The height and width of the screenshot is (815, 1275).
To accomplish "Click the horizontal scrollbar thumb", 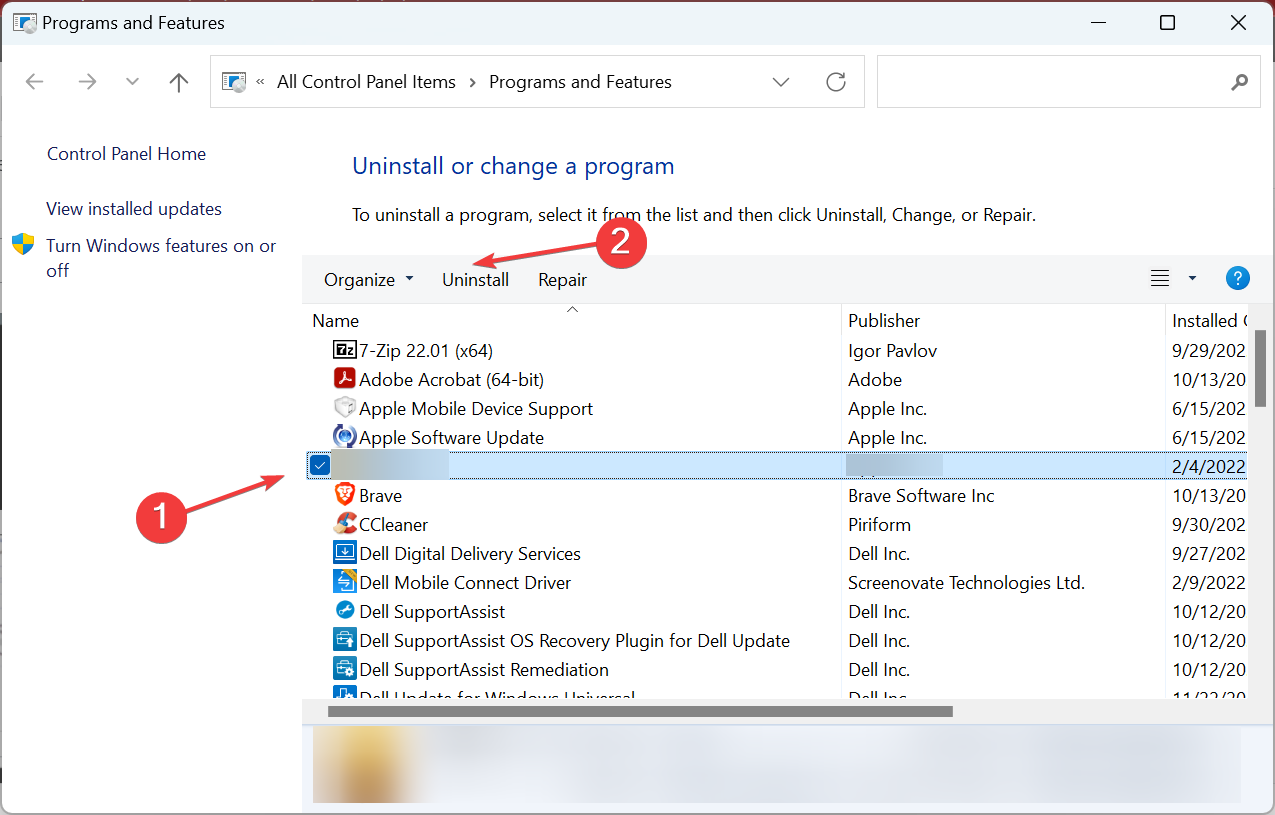I will click(x=640, y=712).
